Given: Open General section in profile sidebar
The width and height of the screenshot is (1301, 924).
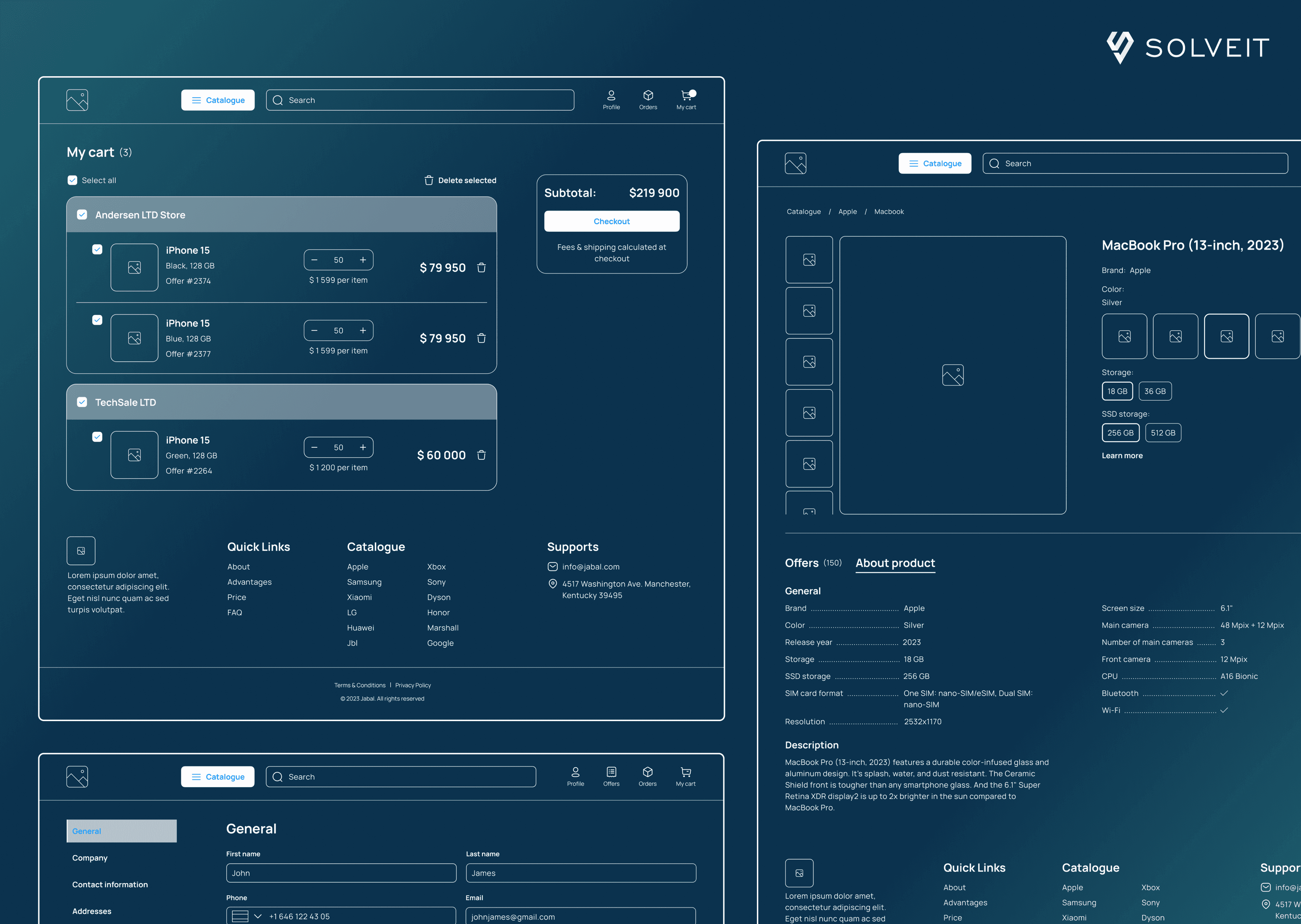Looking at the screenshot, I should [x=122, y=831].
